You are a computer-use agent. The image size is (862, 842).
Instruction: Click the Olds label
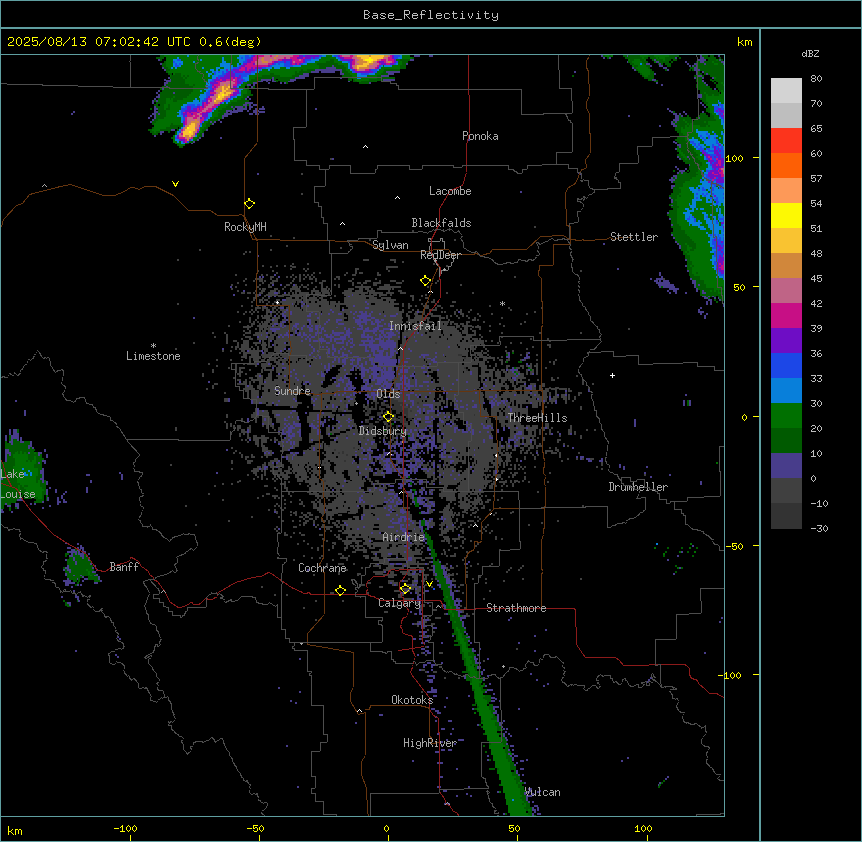coord(388,394)
